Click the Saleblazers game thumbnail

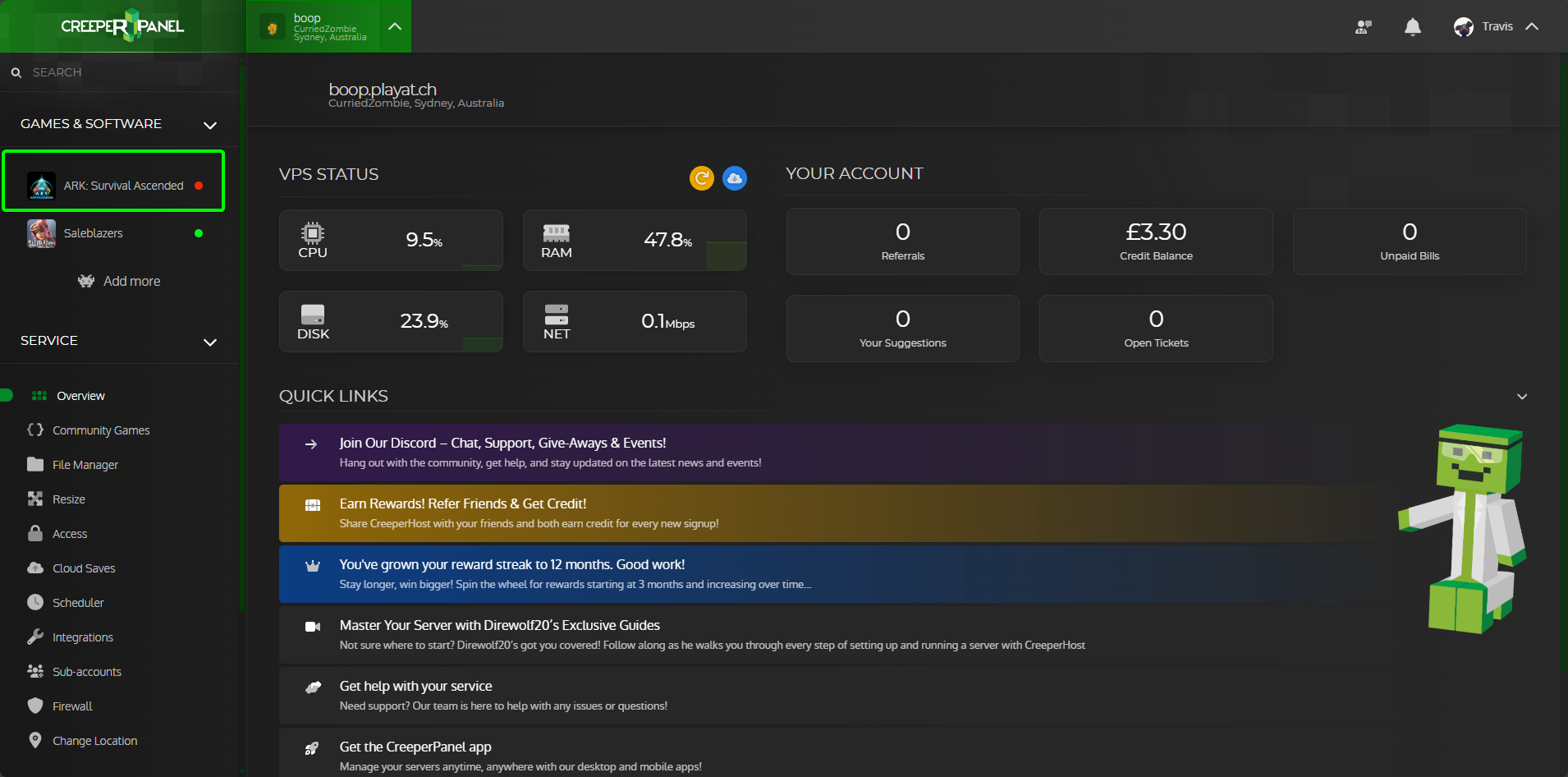(41, 233)
